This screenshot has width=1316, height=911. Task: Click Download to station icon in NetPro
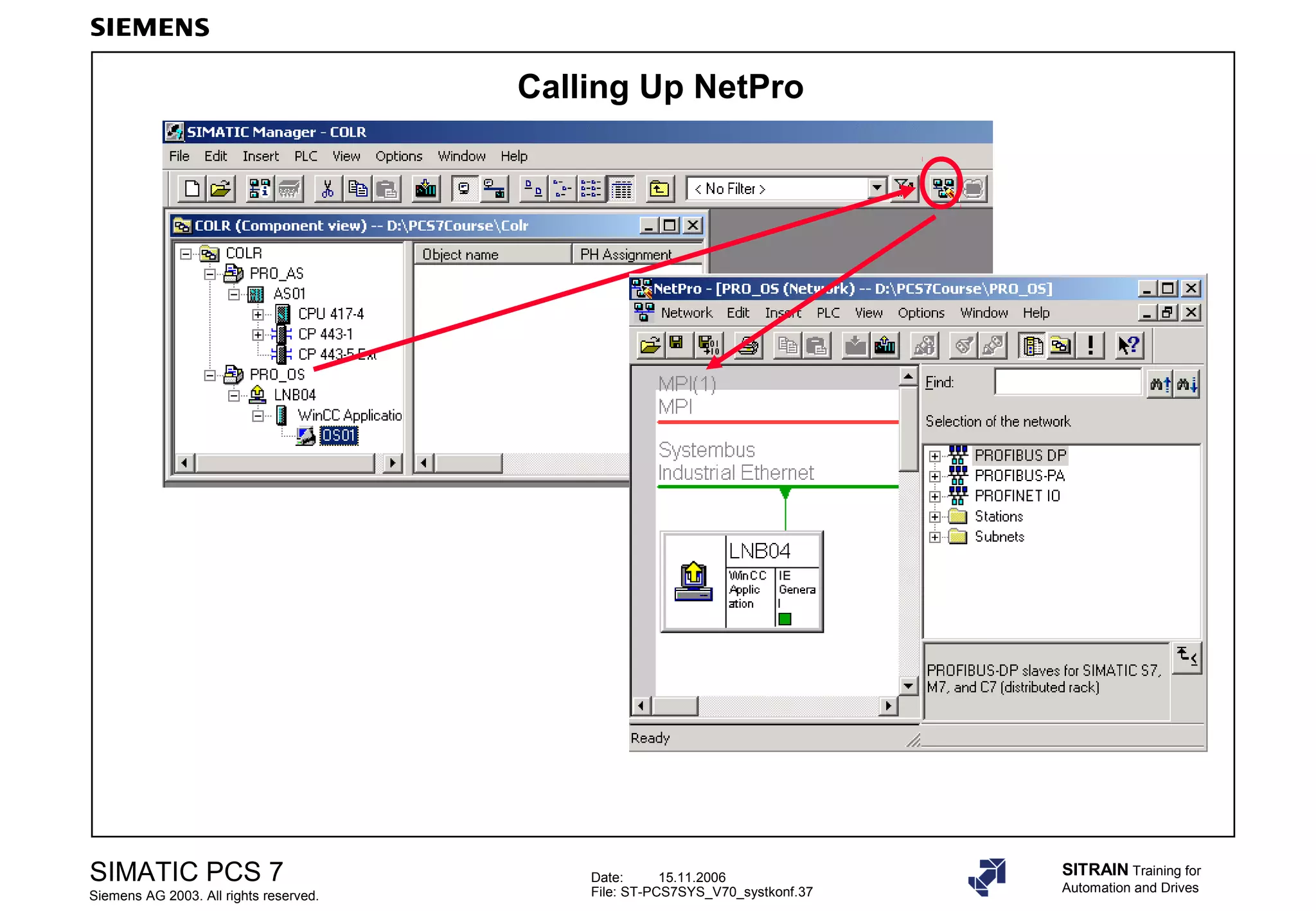coord(855,346)
